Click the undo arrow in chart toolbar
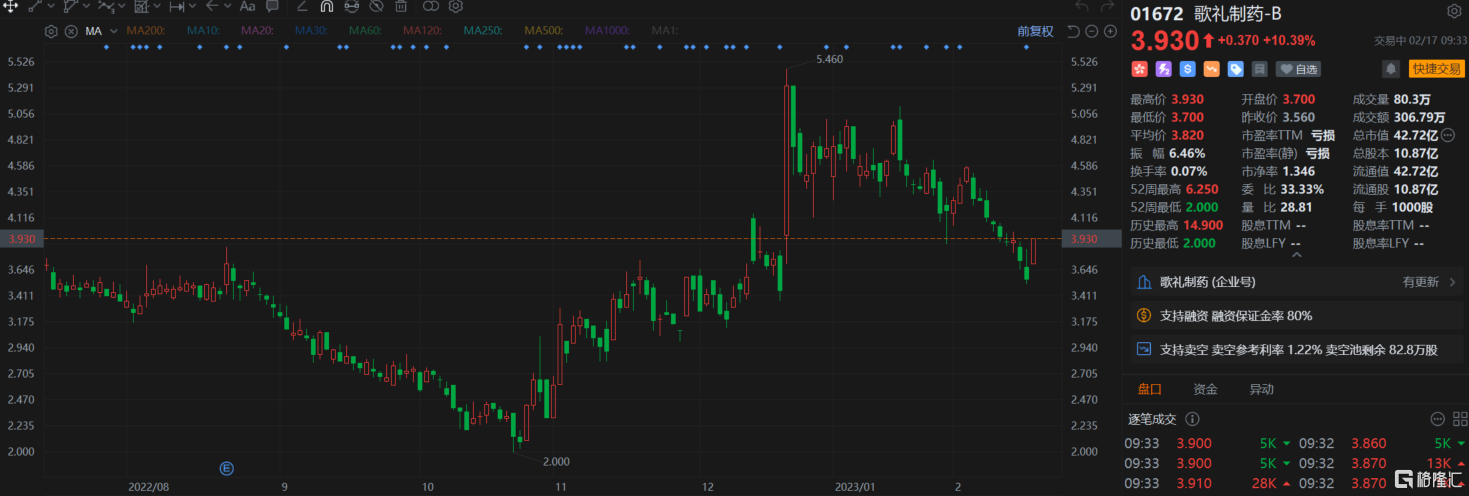Viewport: 1469px width, 496px height. coord(1081,7)
